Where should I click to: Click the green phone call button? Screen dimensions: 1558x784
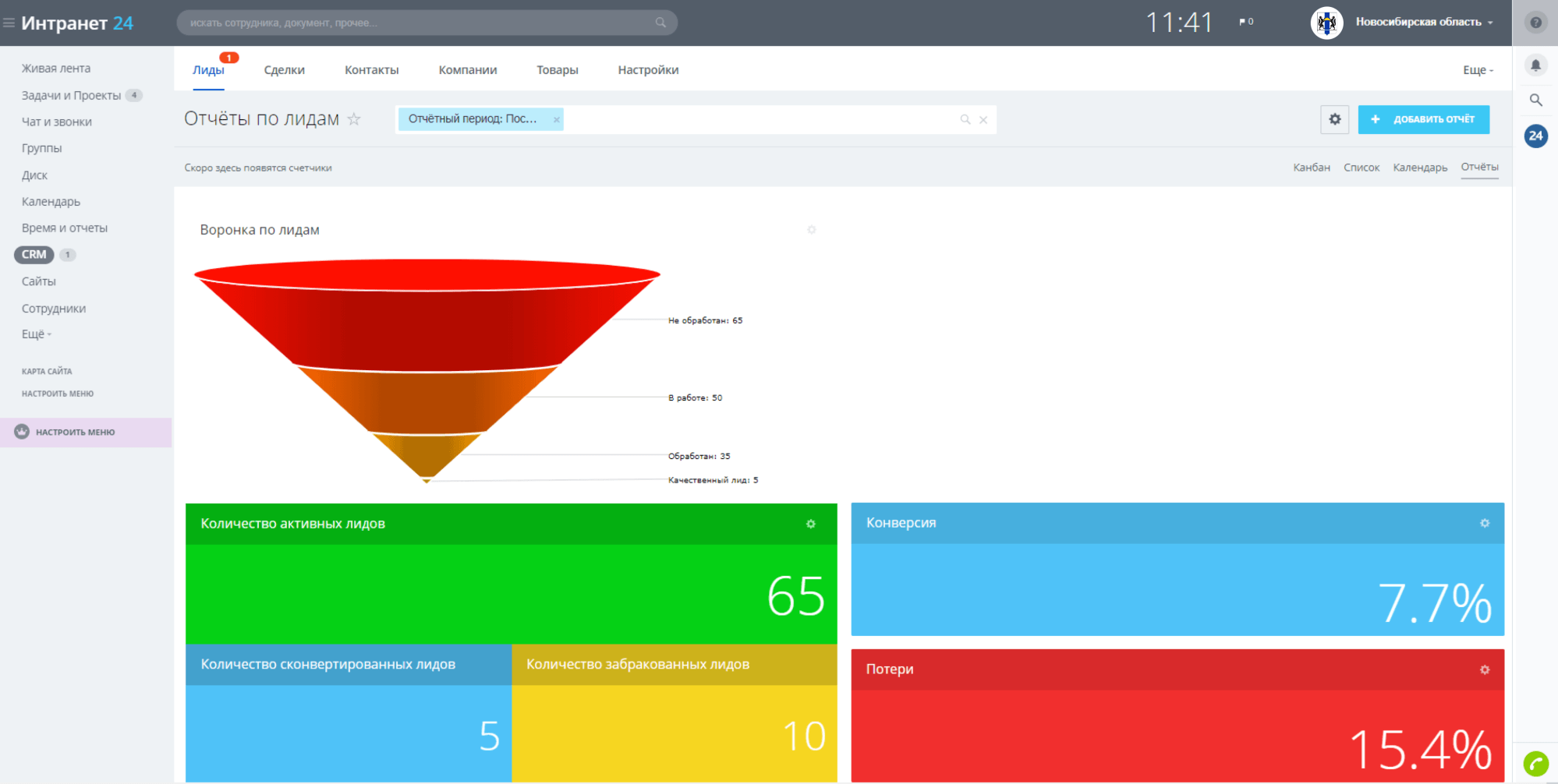[x=1535, y=764]
